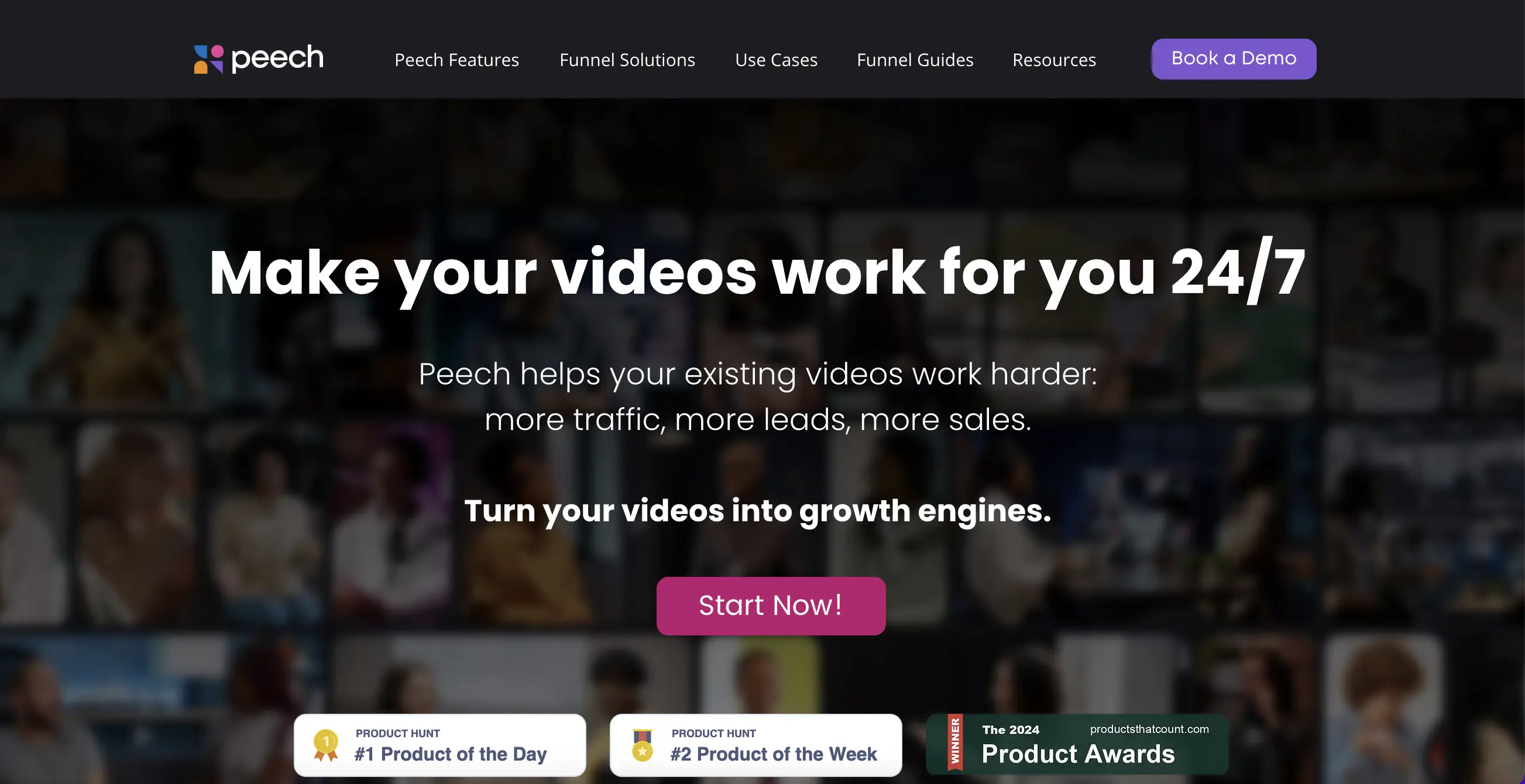Click the red WINNER ribbon icon
Image resolution: width=1525 pixels, height=784 pixels.
click(x=954, y=742)
